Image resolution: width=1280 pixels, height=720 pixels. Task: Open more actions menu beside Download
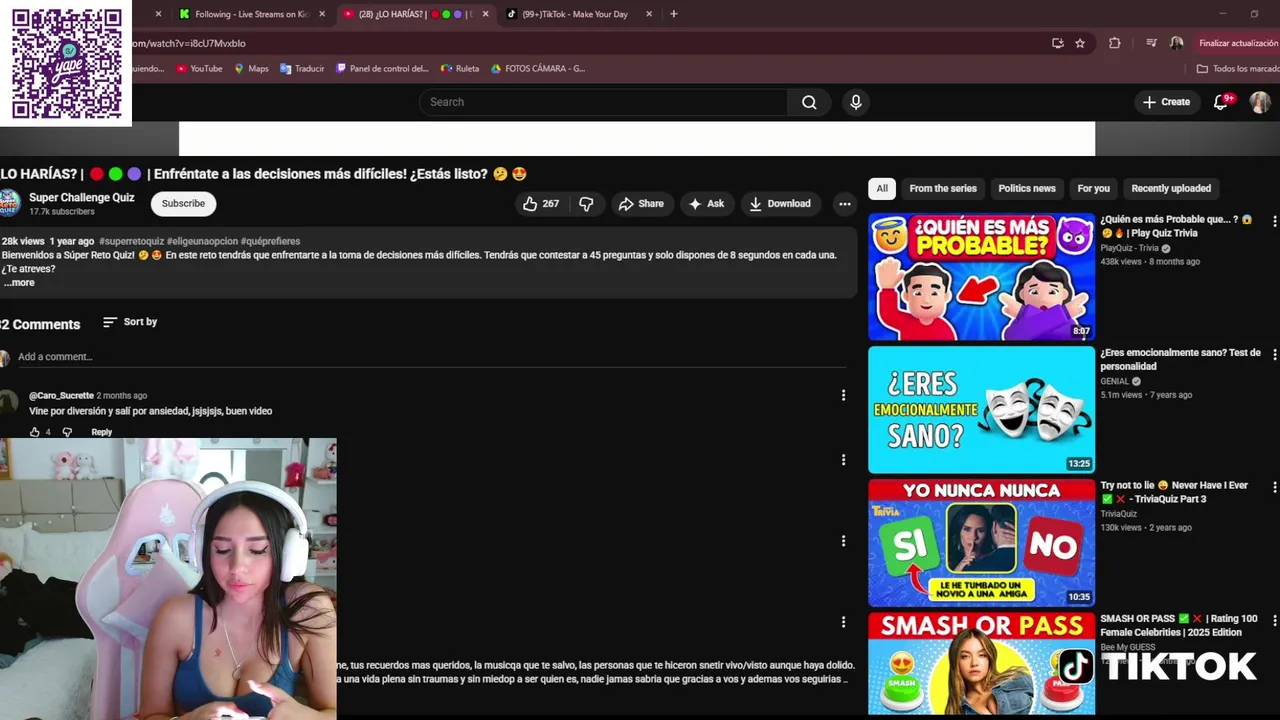(845, 204)
